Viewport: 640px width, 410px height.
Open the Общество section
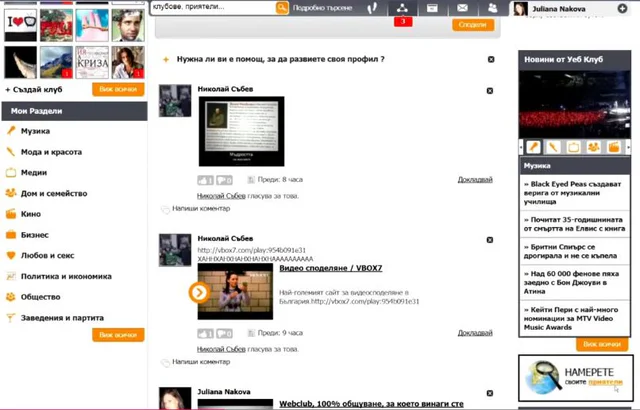tap(40, 297)
